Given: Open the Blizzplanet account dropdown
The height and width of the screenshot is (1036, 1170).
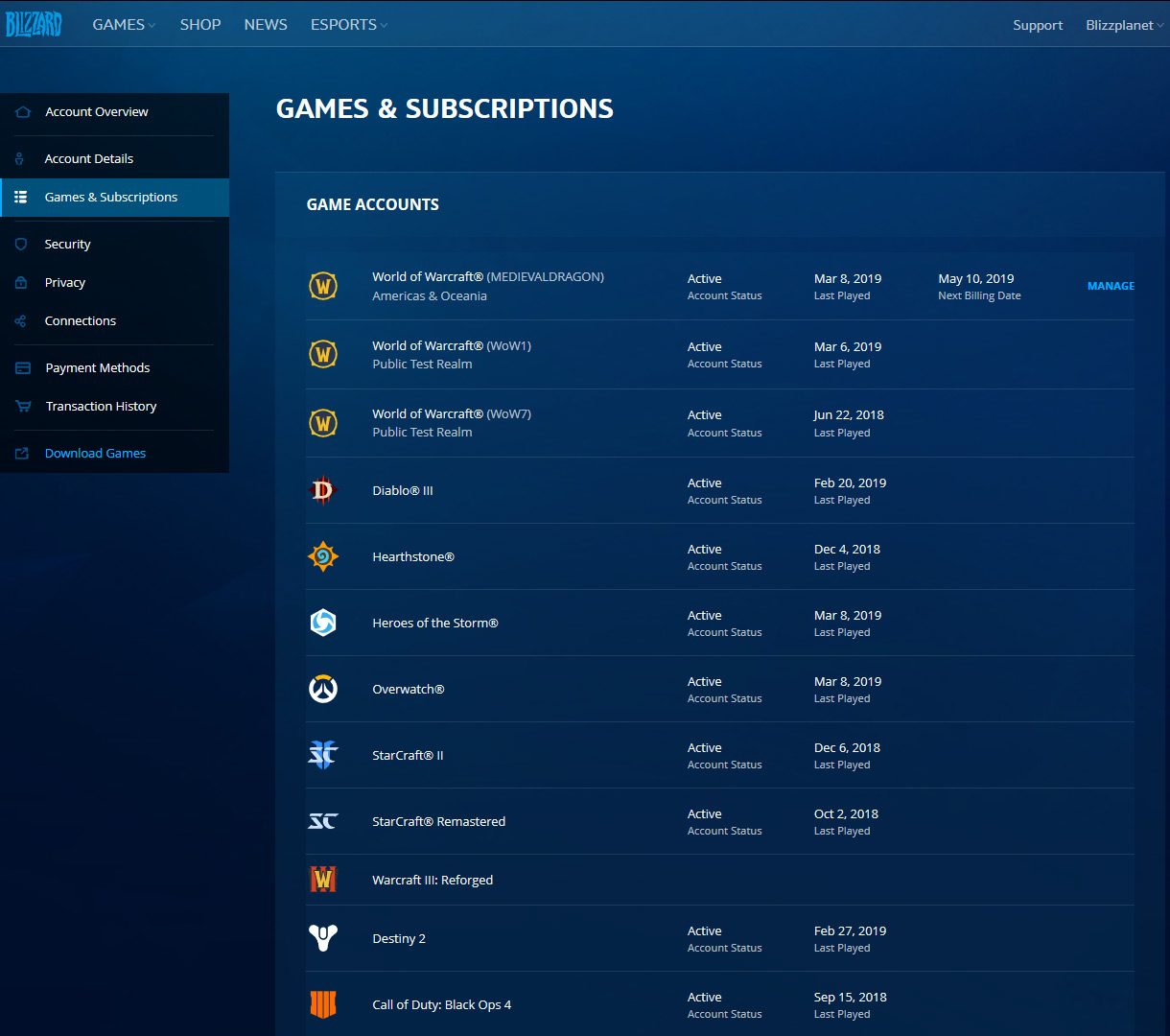Looking at the screenshot, I should click(1126, 25).
